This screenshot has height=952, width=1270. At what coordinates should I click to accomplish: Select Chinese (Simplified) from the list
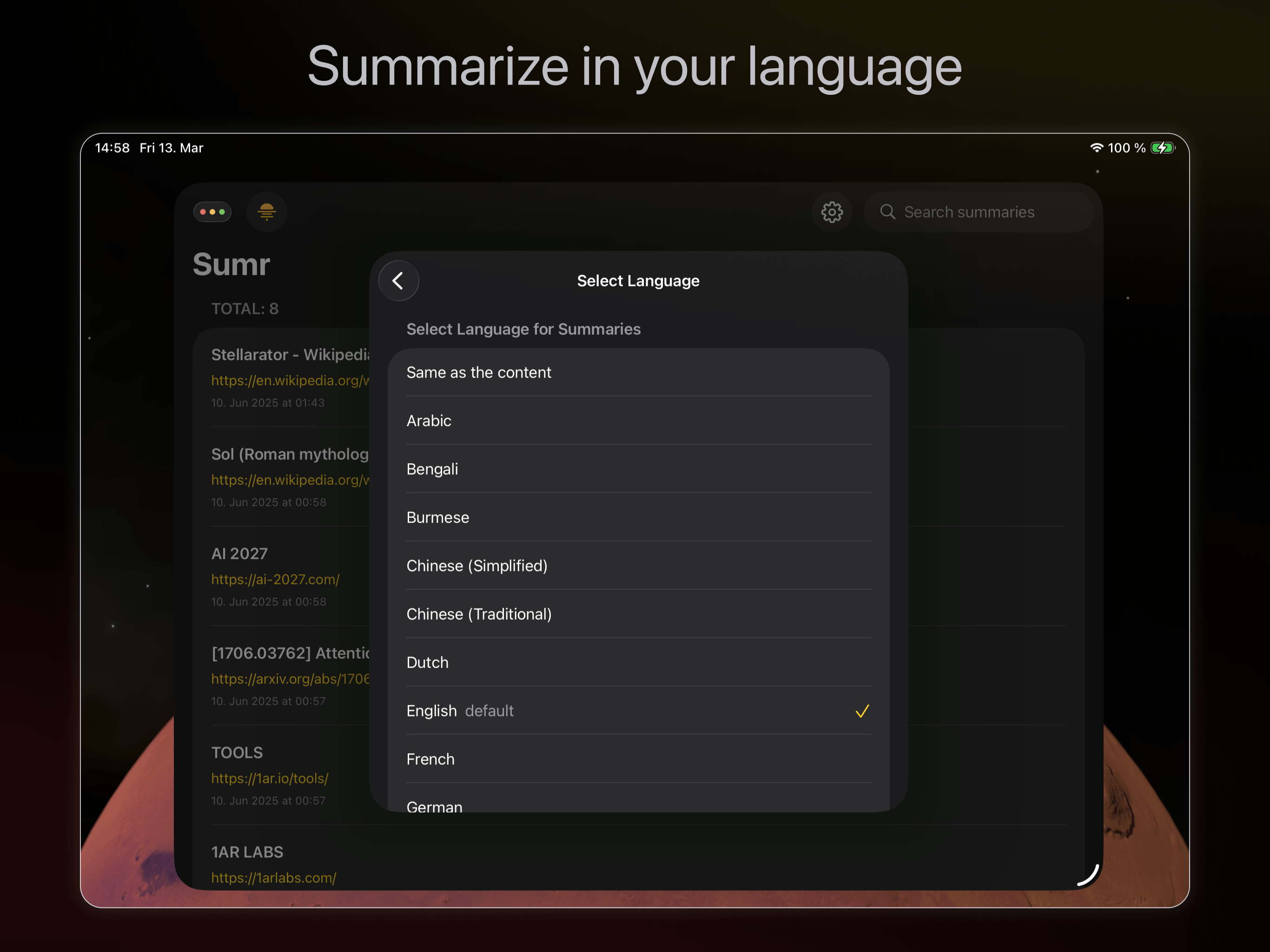tap(477, 566)
